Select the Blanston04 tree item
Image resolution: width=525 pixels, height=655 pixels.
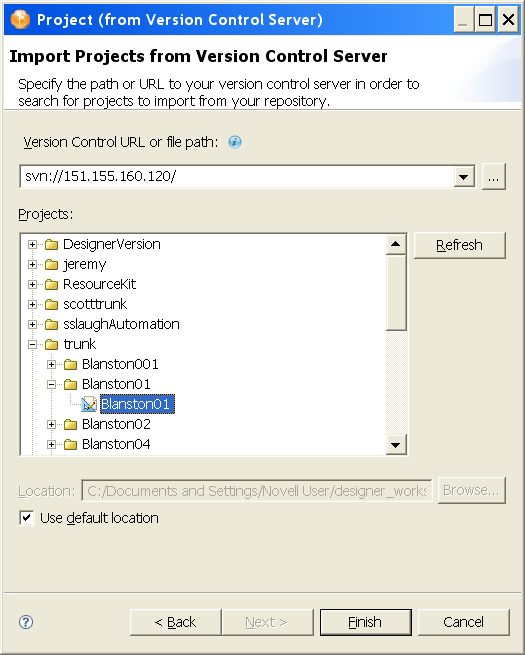click(x=116, y=444)
